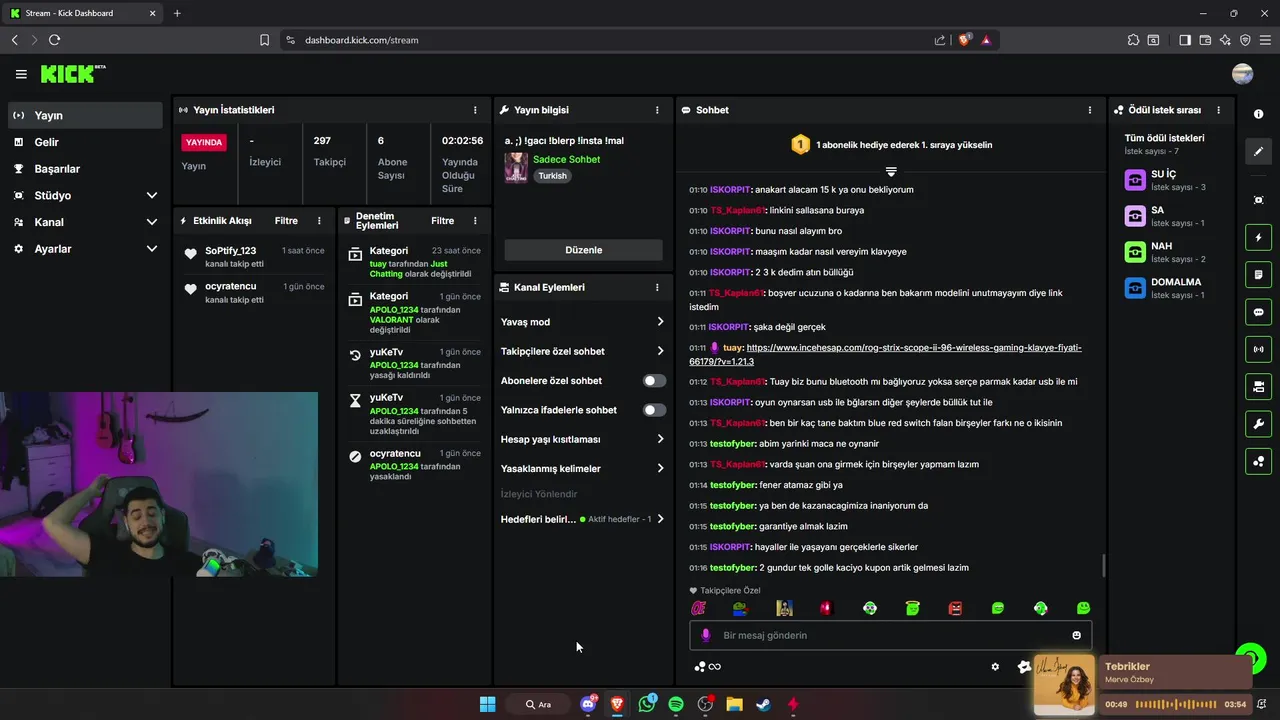Select the NAH reward request
The height and width of the screenshot is (720, 1280).
point(1167,252)
